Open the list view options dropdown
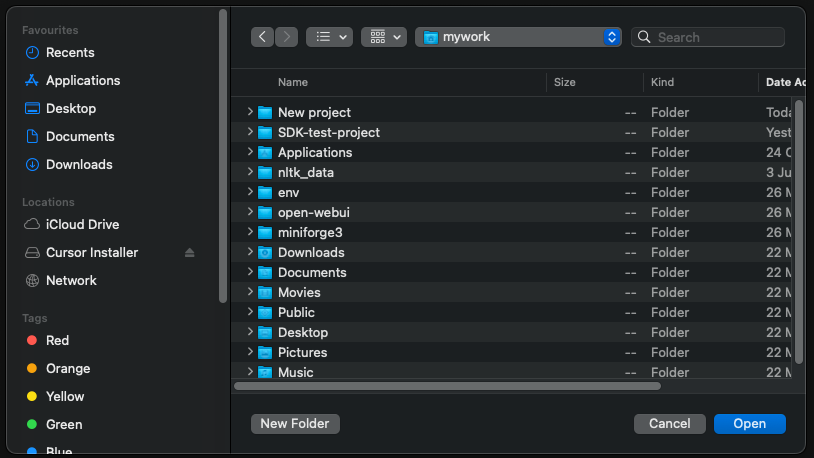Image resolution: width=814 pixels, height=458 pixels. click(329, 37)
